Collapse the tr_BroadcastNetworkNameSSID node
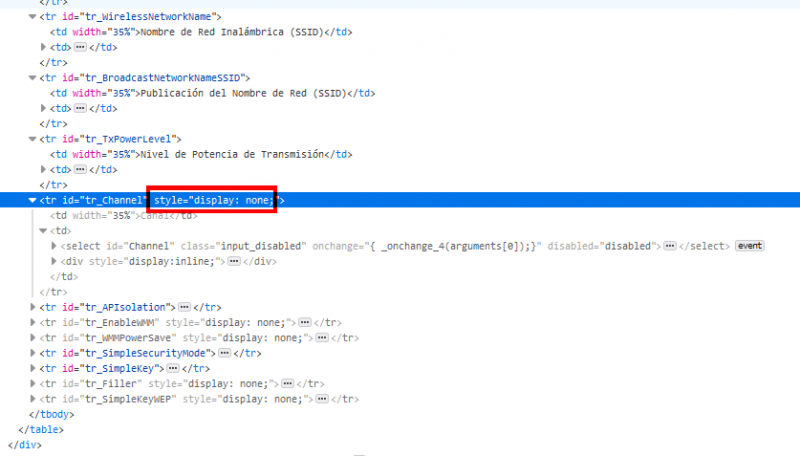The width and height of the screenshot is (800, 456). [x=33, y=77]
